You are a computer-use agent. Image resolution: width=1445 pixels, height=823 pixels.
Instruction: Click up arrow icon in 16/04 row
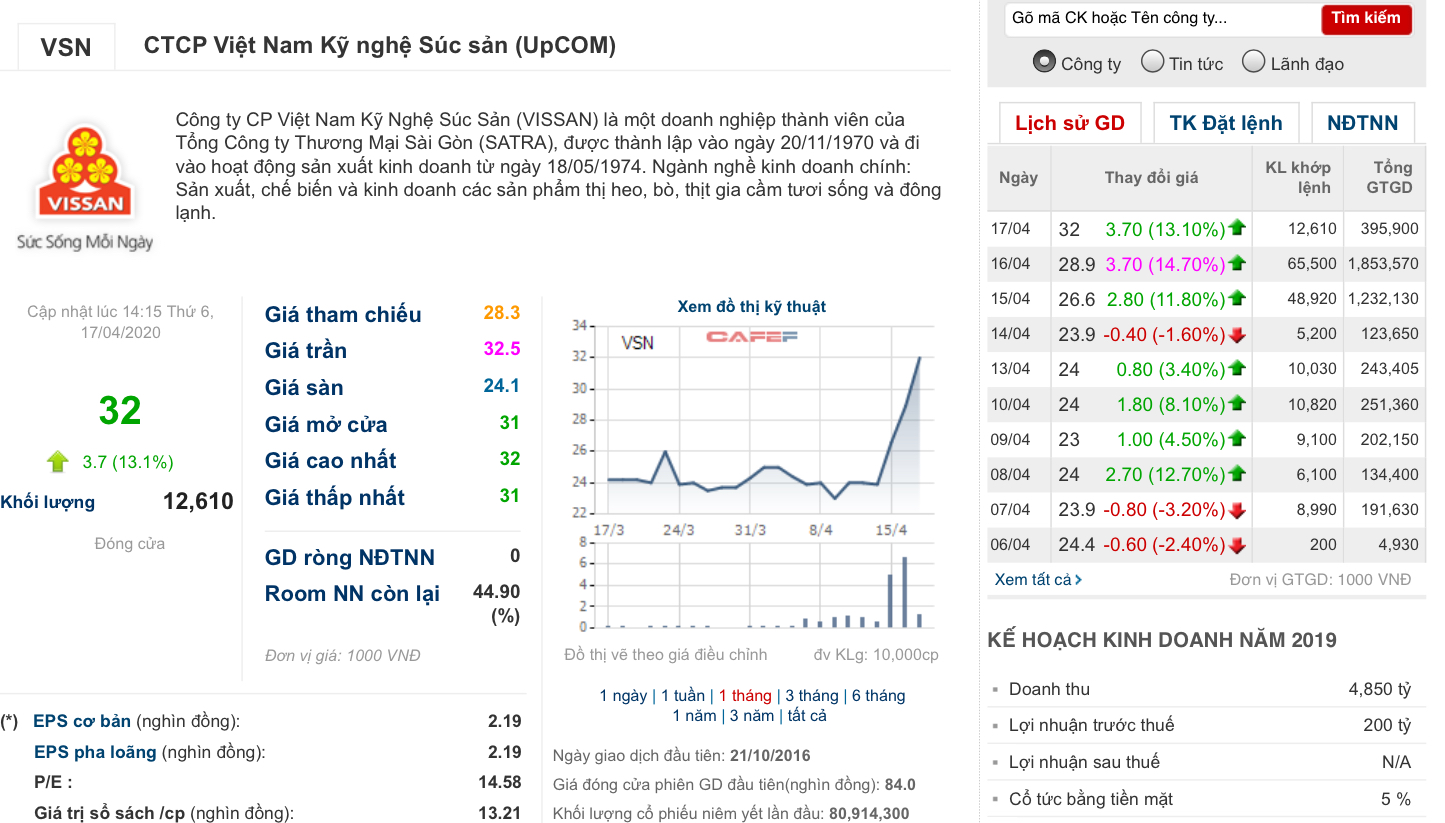click(x=1237, y=263)
